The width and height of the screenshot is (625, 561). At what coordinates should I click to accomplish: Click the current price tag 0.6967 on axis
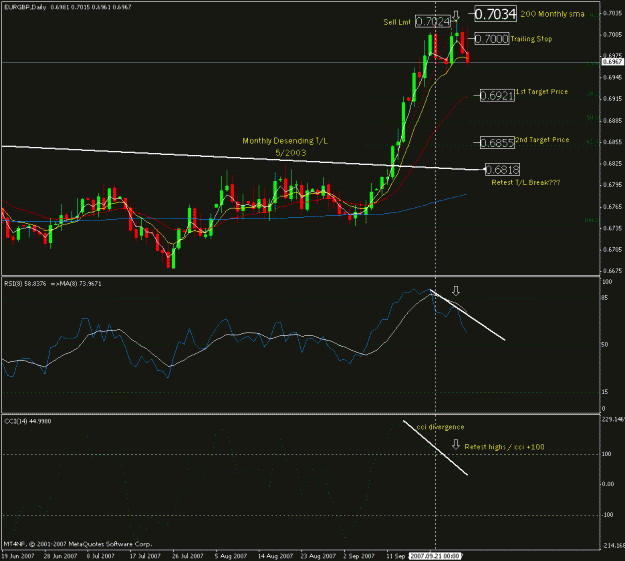pyautogui.click(x=612, y=62)
